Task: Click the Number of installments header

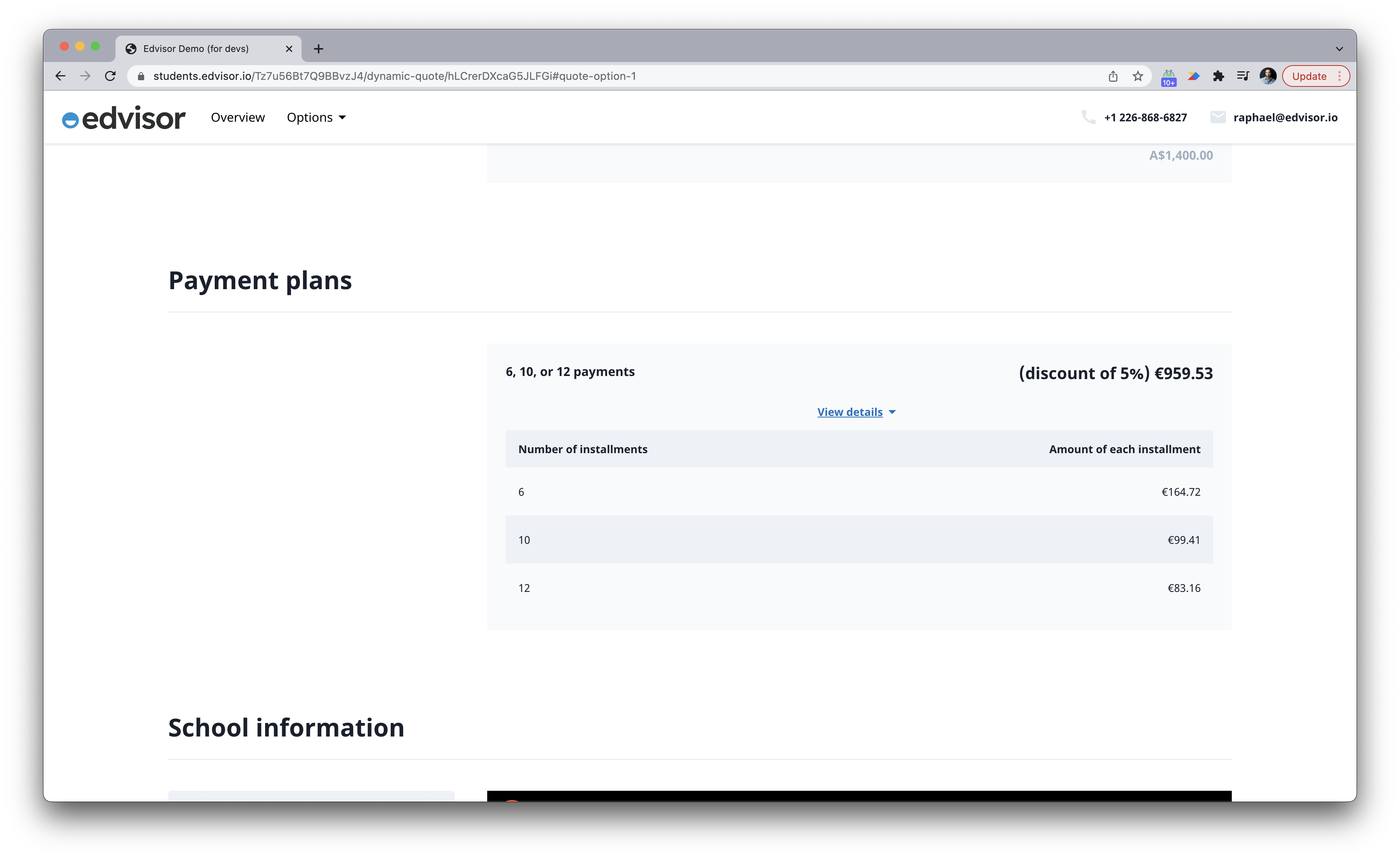Action: click(x=583, y=449)
